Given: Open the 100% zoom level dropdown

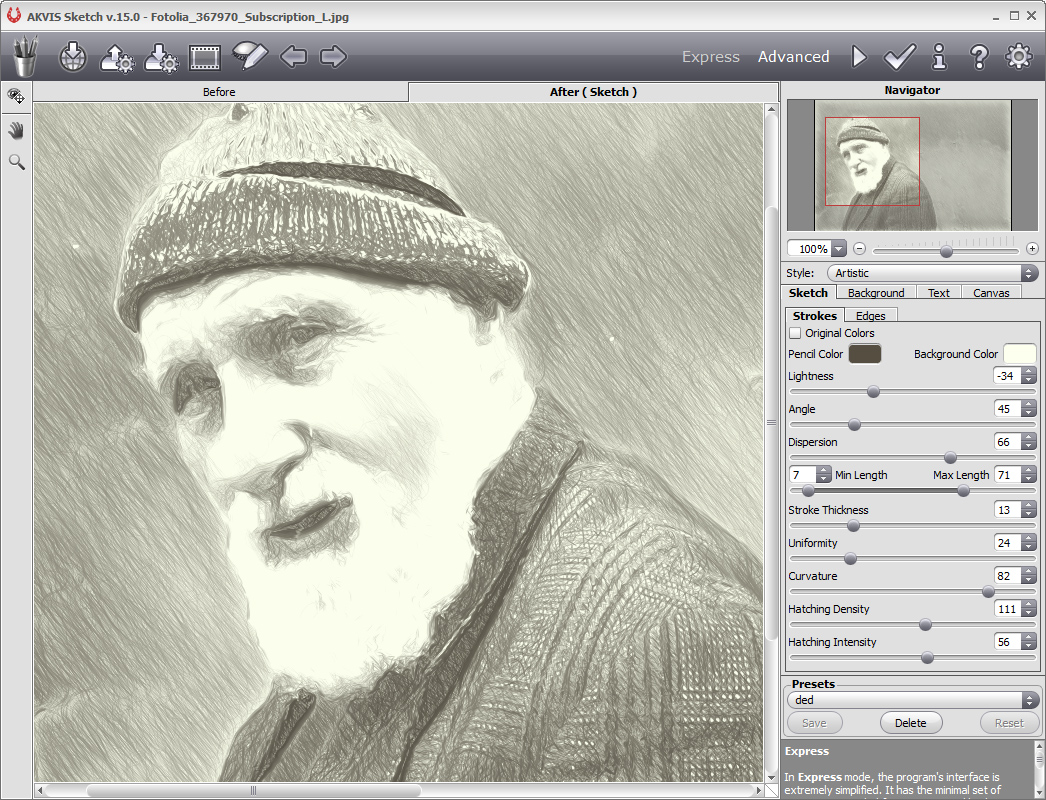Looking at the screenshot, I should click(x=838, y=249).
